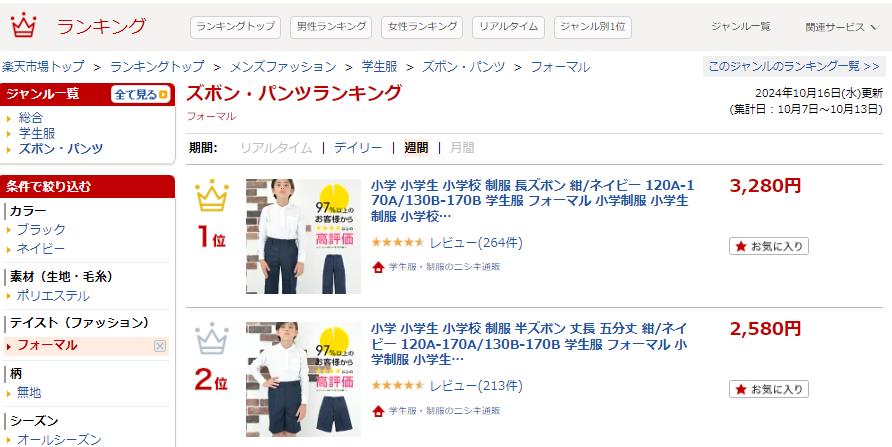Click the shop house icon for second item
This screenshot has width=892, height=447.
point(378,411)
